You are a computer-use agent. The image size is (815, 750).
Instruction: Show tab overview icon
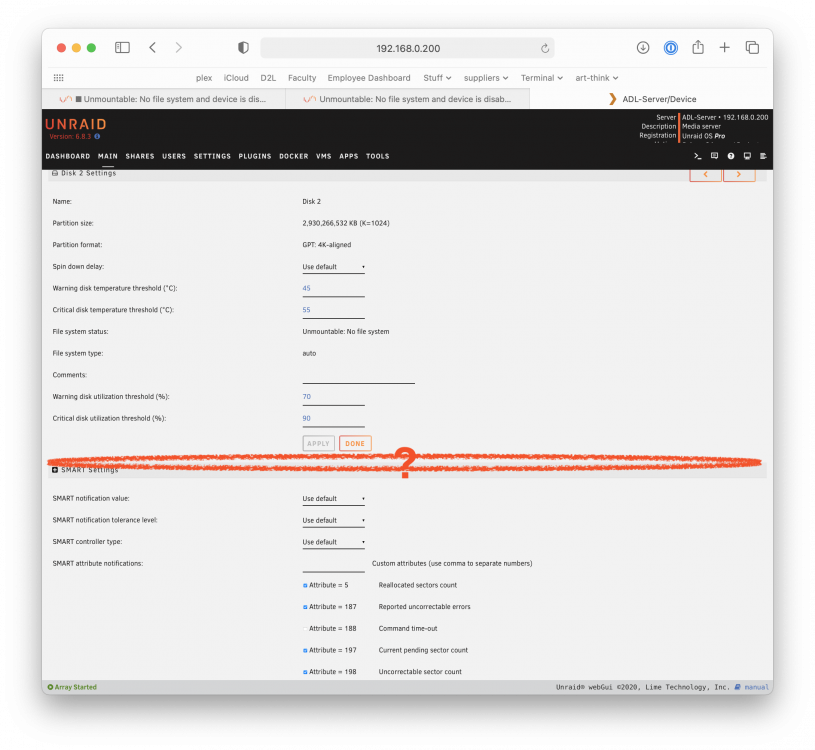coord(752,48)
